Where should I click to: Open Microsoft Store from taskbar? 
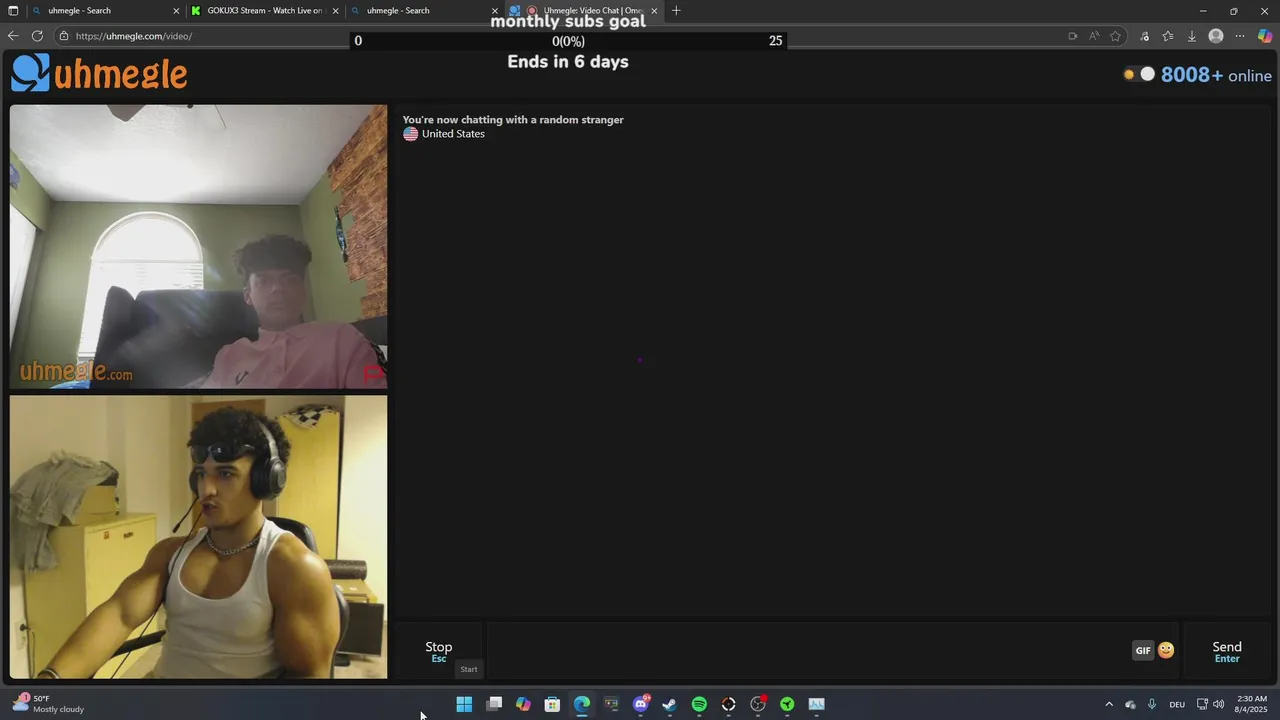pos(552,704)
